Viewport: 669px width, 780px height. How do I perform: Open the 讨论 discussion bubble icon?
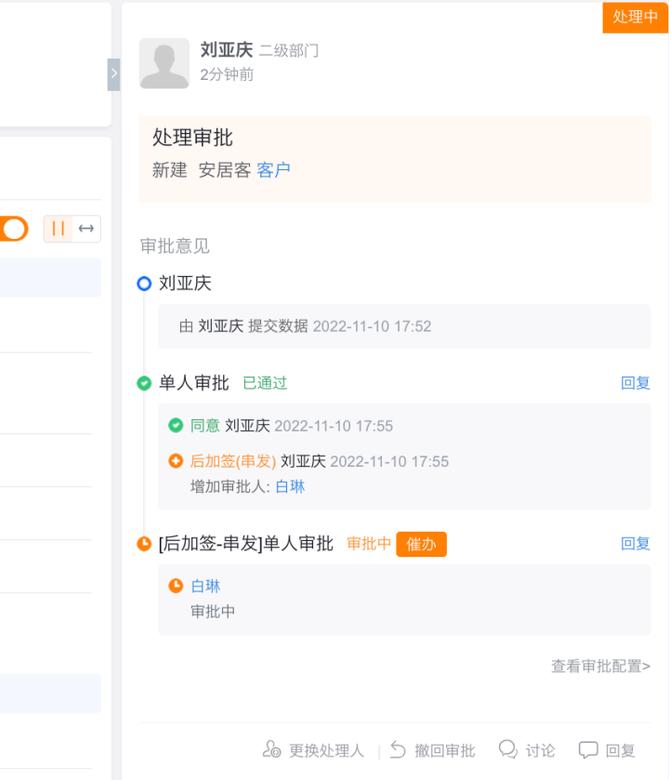click(508, 749)
